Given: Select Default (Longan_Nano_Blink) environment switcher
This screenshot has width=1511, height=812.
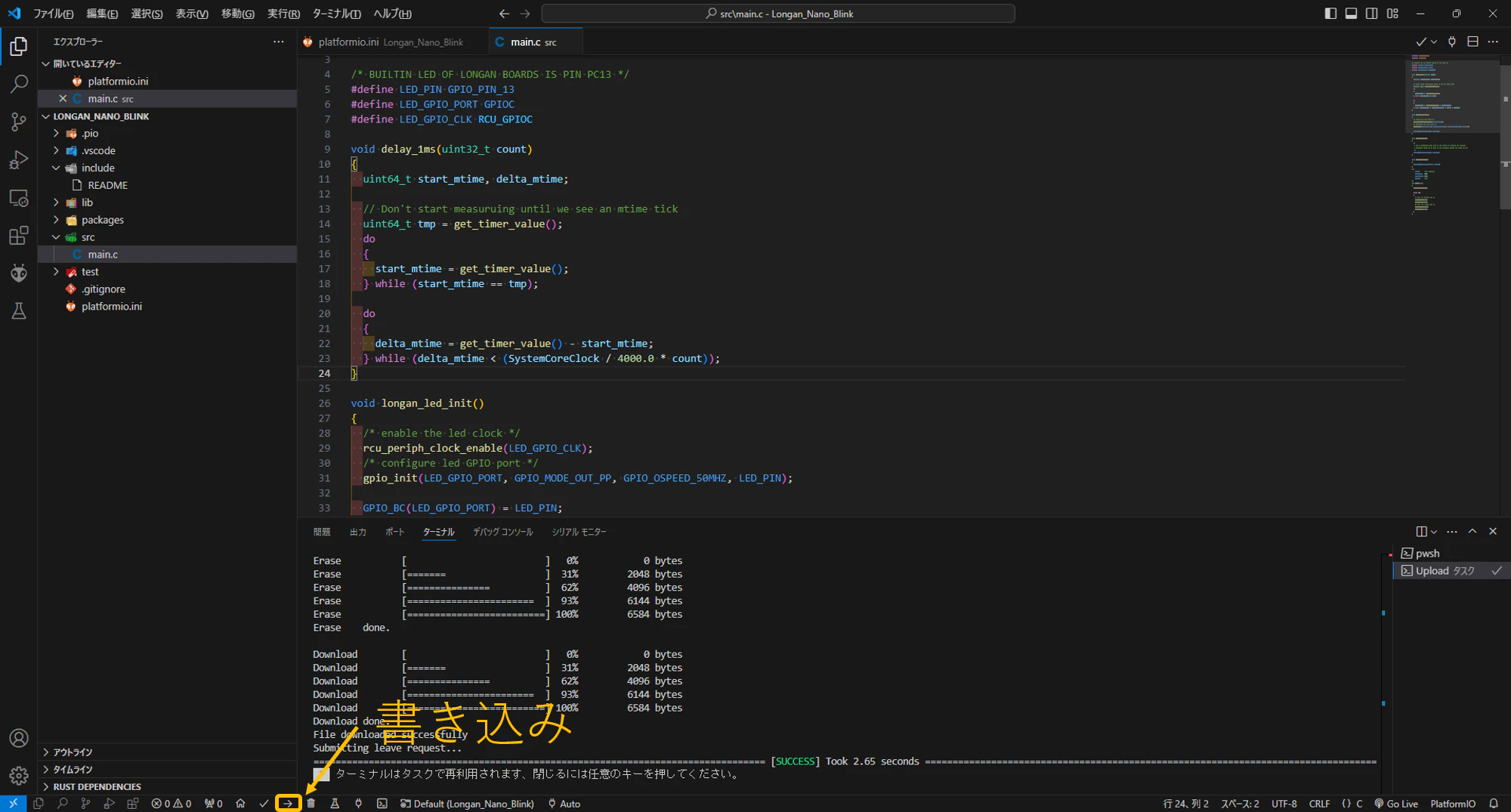Looking at the screenshot, I should [x=467, y=804].
